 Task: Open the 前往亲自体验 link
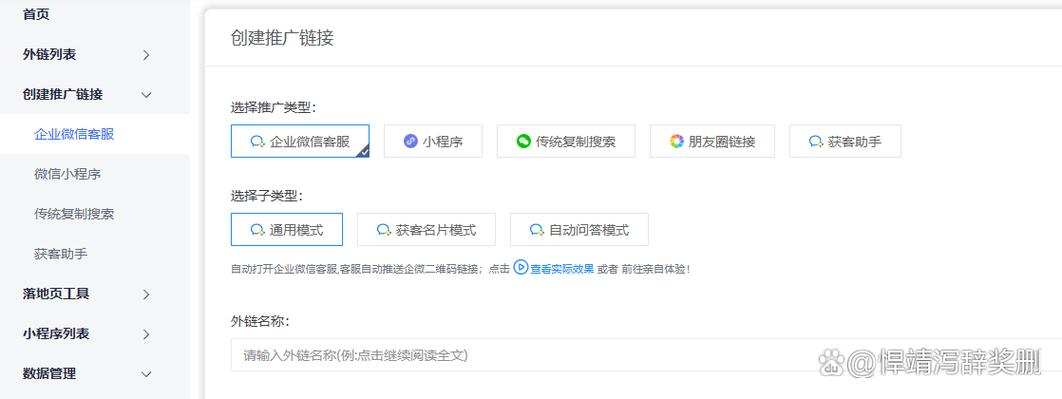point(654,269)
